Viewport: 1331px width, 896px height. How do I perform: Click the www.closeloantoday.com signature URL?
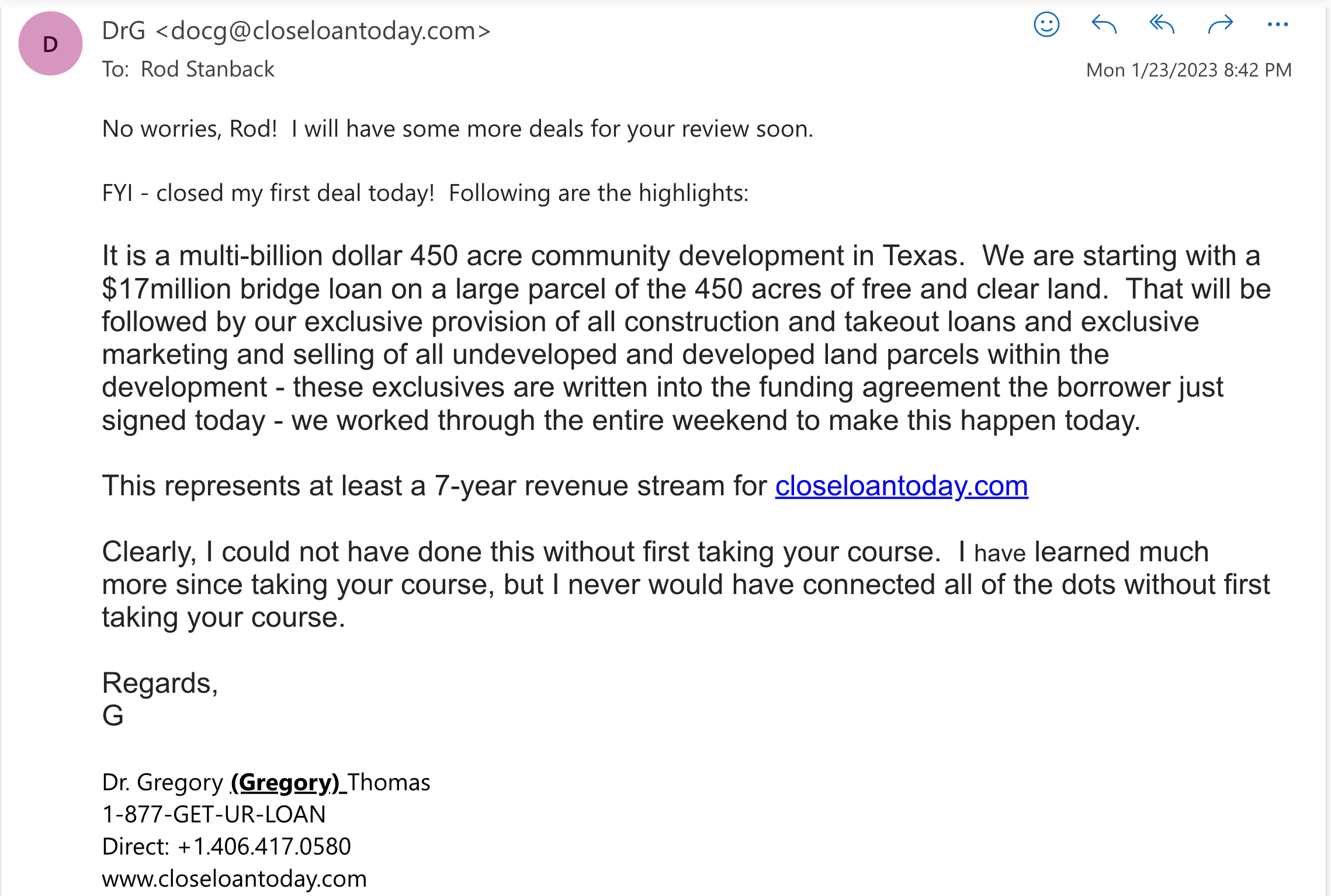[x=234, y=878]
